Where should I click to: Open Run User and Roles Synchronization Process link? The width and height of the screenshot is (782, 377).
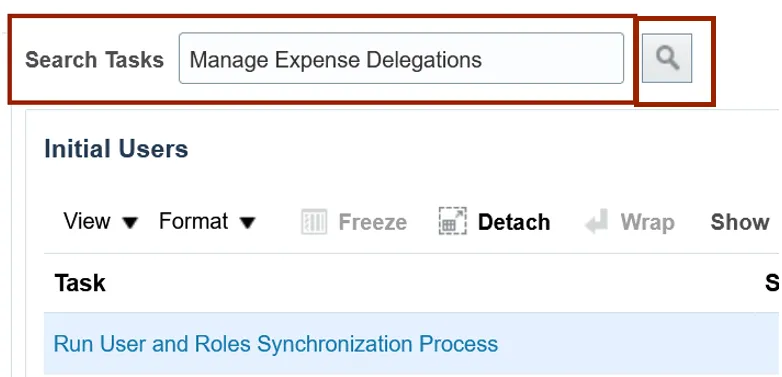(x=275, y=344)
